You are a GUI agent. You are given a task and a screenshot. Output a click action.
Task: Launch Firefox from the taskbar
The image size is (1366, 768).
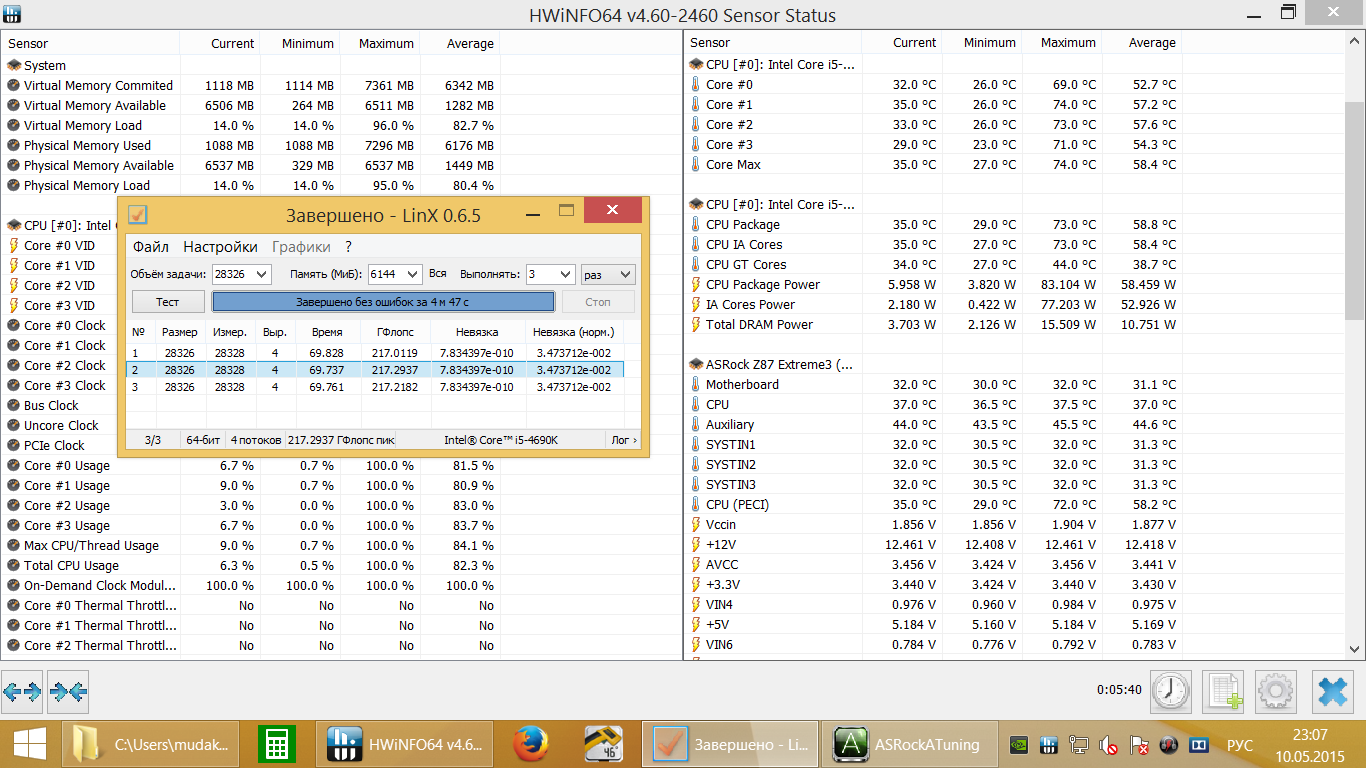532,744
